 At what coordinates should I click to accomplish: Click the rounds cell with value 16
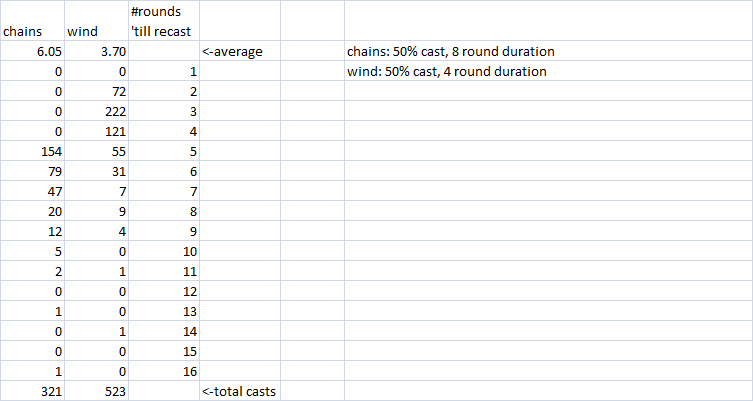pyautogui.click(x=164, y=371)
